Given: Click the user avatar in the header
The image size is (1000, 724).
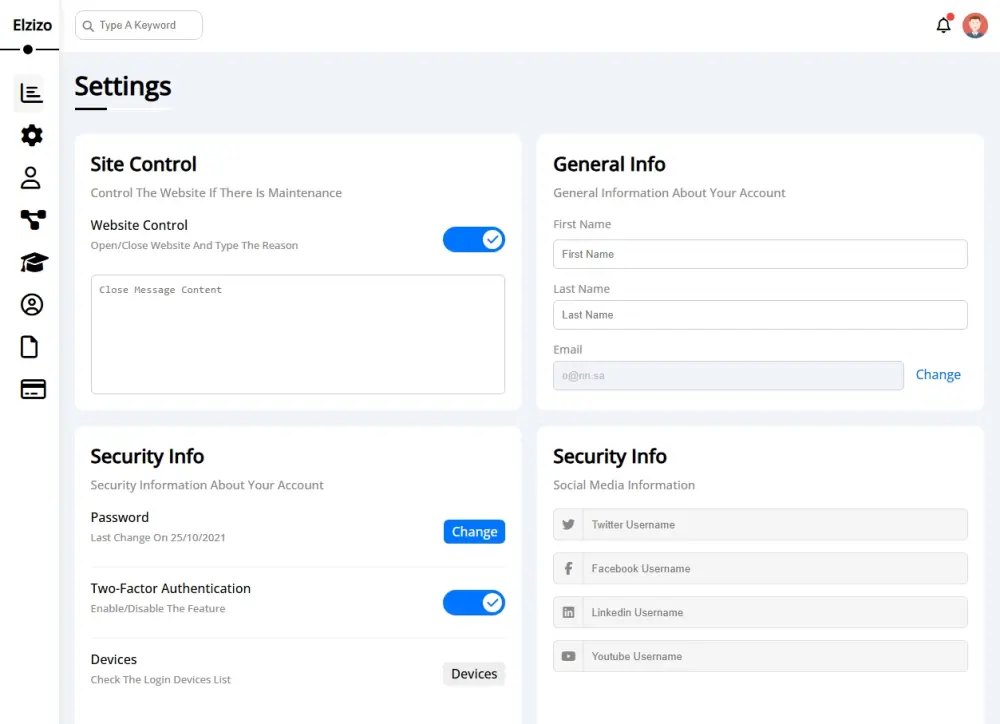Looking at the screenshot, I should click(975, 26).
